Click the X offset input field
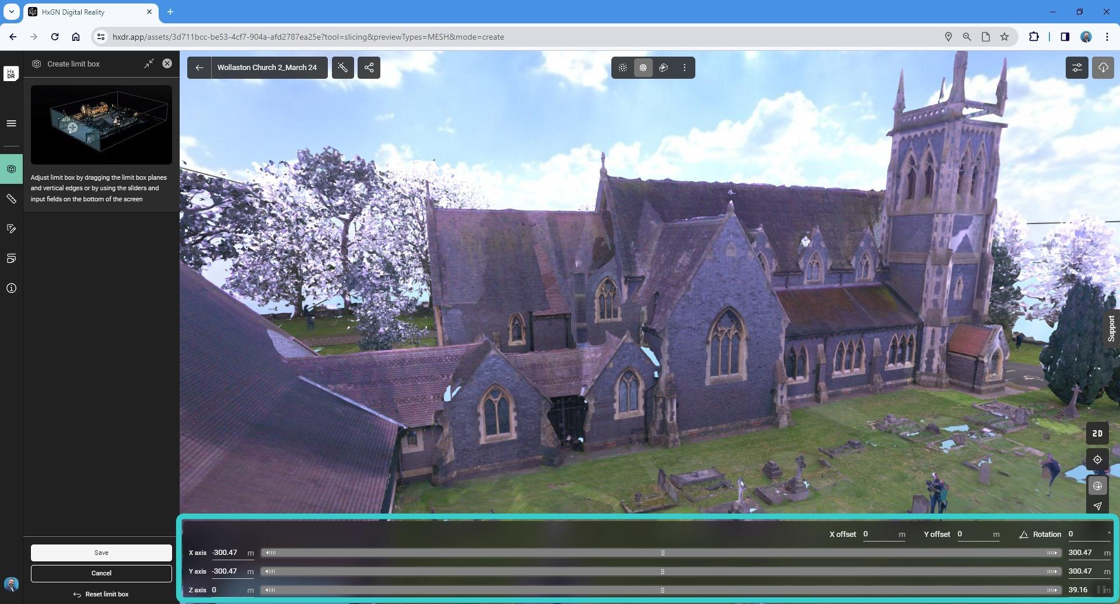 pyautogui.click(x=878, y=534)
